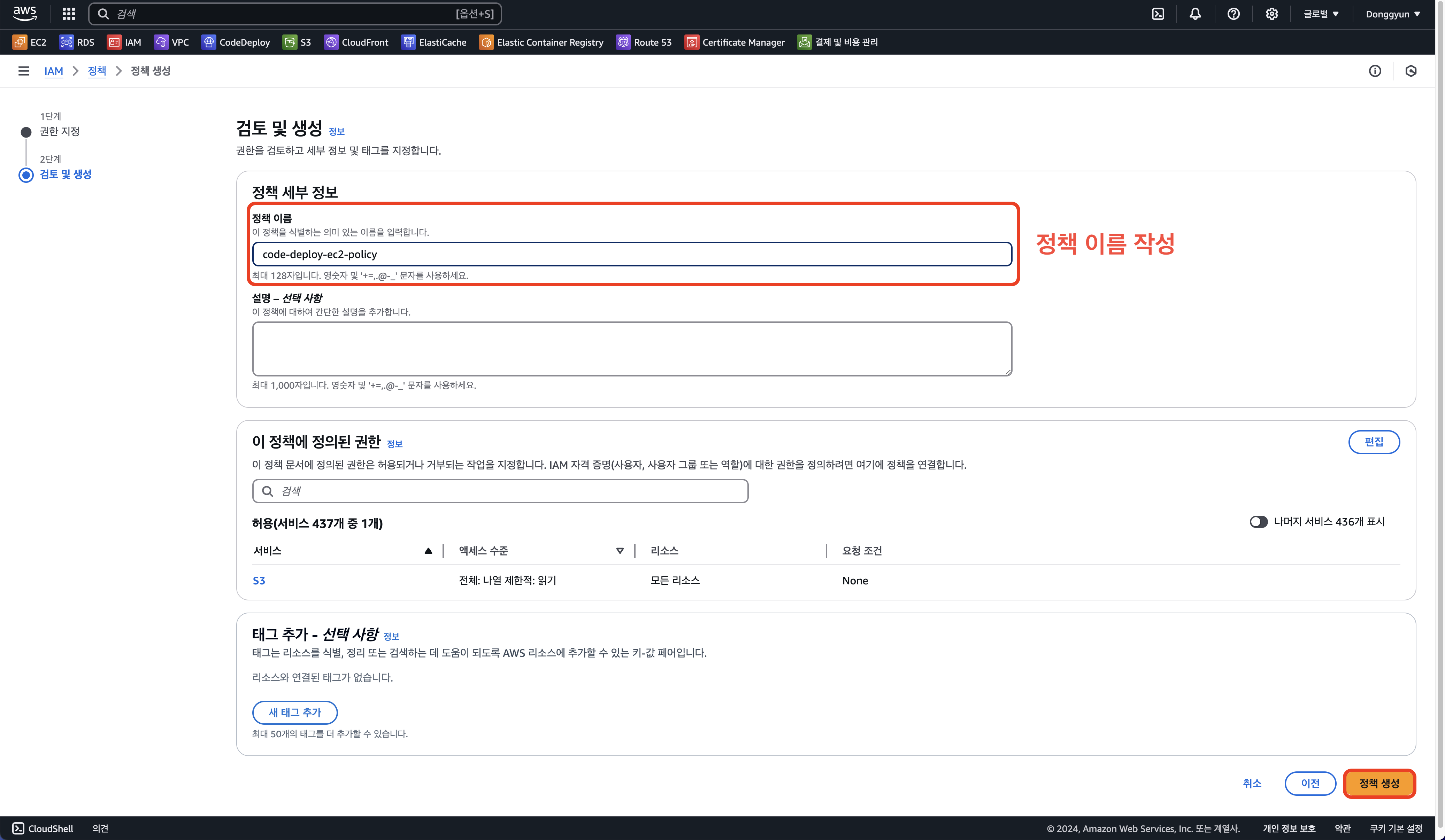The width and height of the screenshot is (1445, 840).
Task: Select step 2 검토 및 생성 radio
Action: coord(26,175)
